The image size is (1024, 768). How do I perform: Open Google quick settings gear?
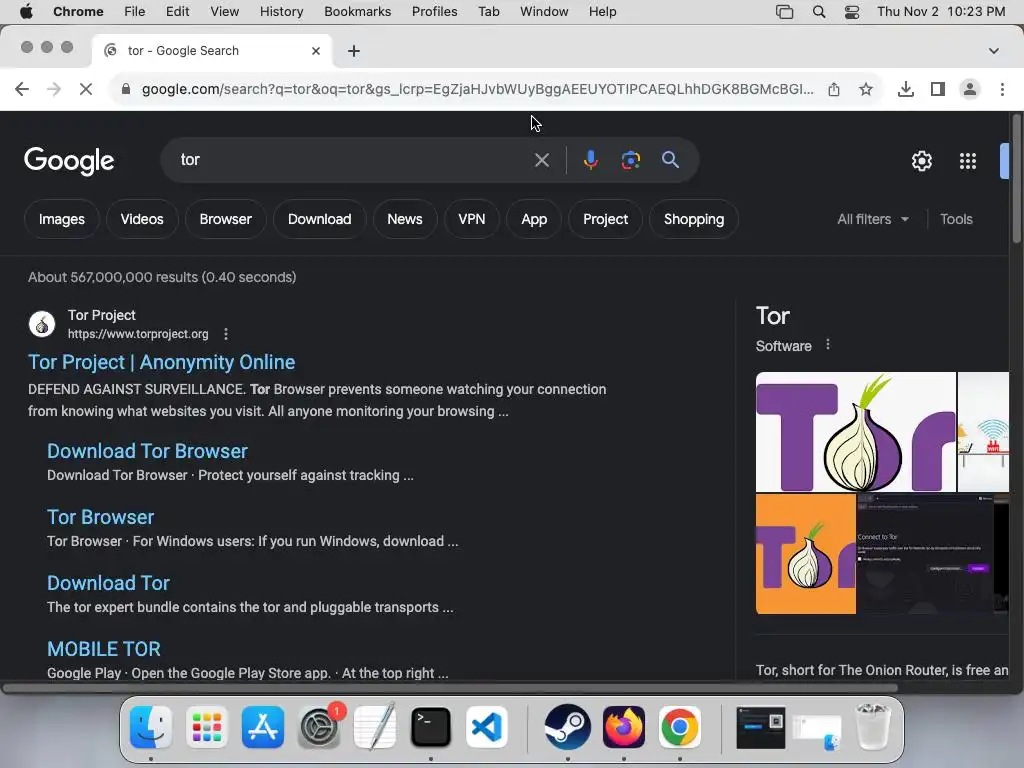(x=921, y=161)
